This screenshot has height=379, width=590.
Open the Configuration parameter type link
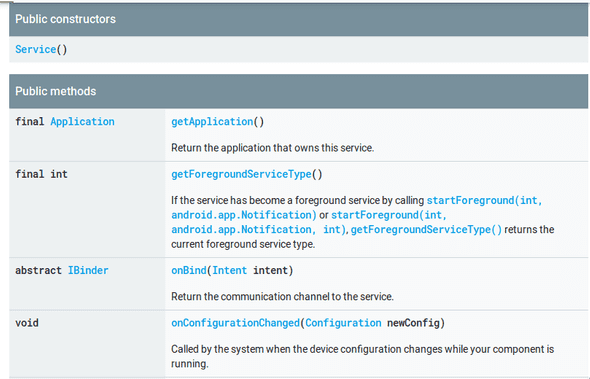tap(344, 323)
